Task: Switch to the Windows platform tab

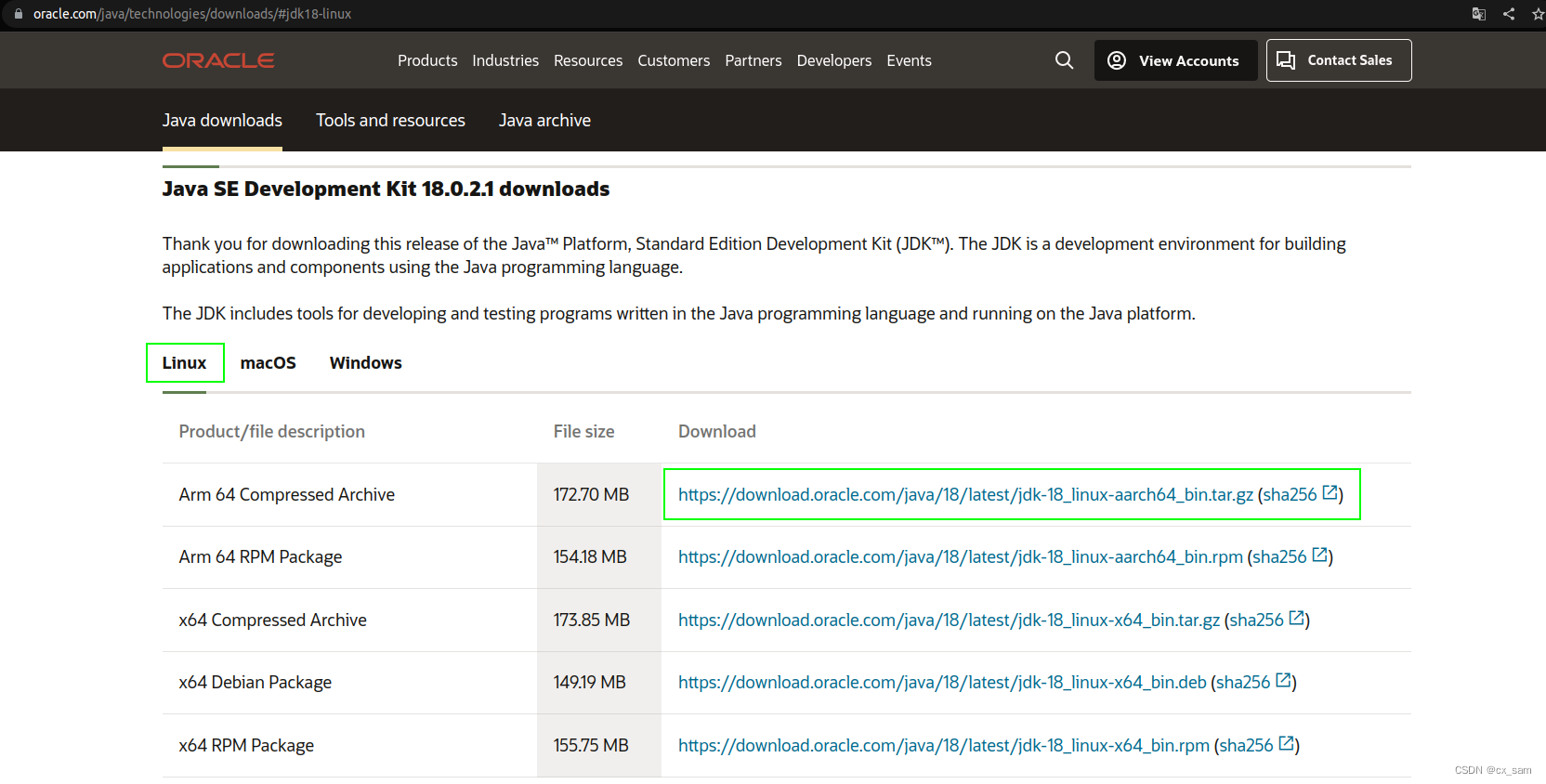Action: [366, 362]
